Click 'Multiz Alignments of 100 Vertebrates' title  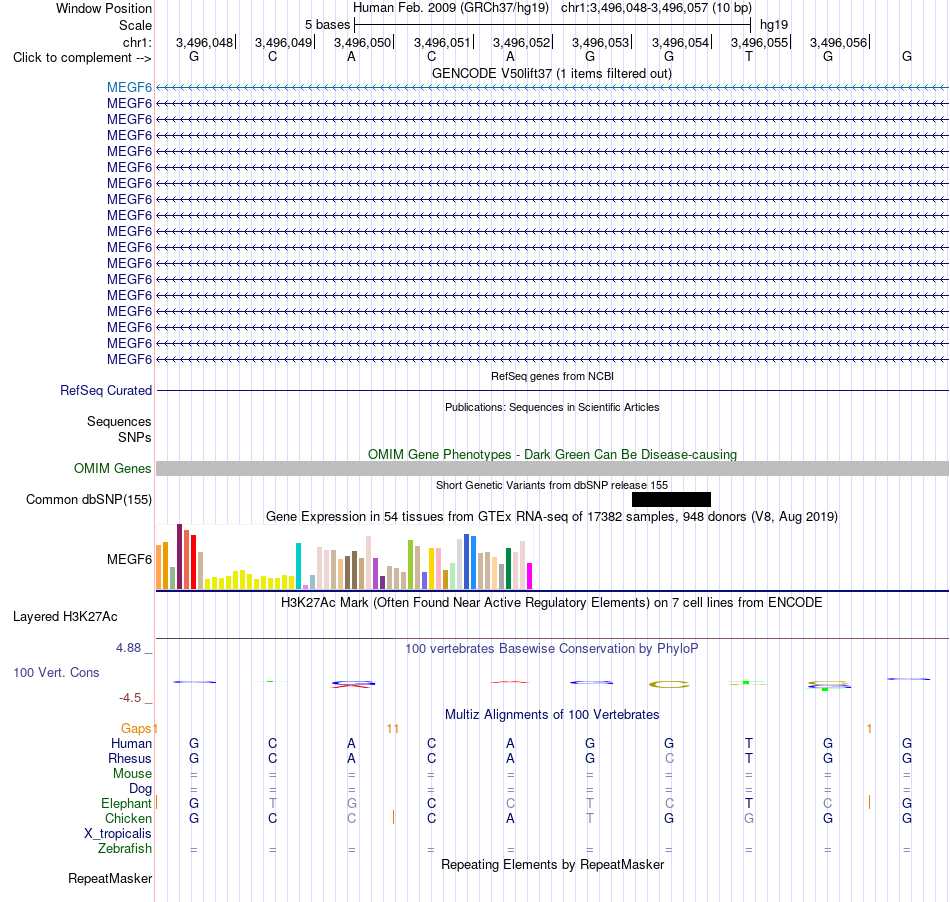(x=552, y=714)
